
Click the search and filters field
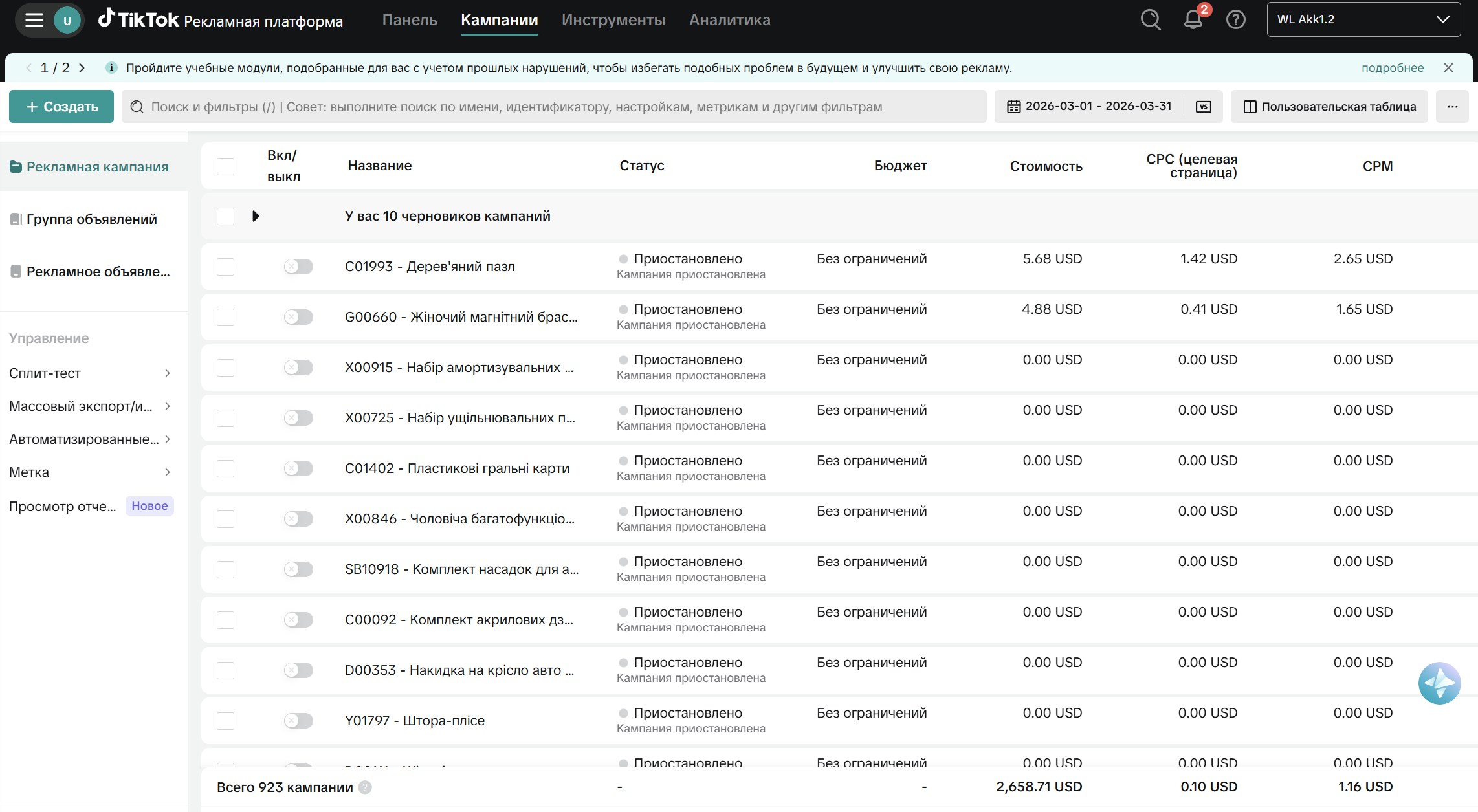pos(553,107)
